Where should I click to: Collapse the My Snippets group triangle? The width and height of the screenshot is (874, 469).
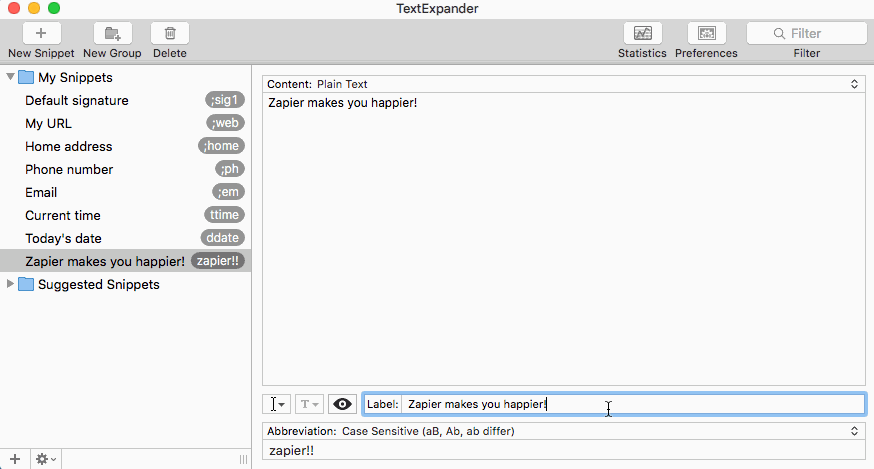(x=10, y=77)
